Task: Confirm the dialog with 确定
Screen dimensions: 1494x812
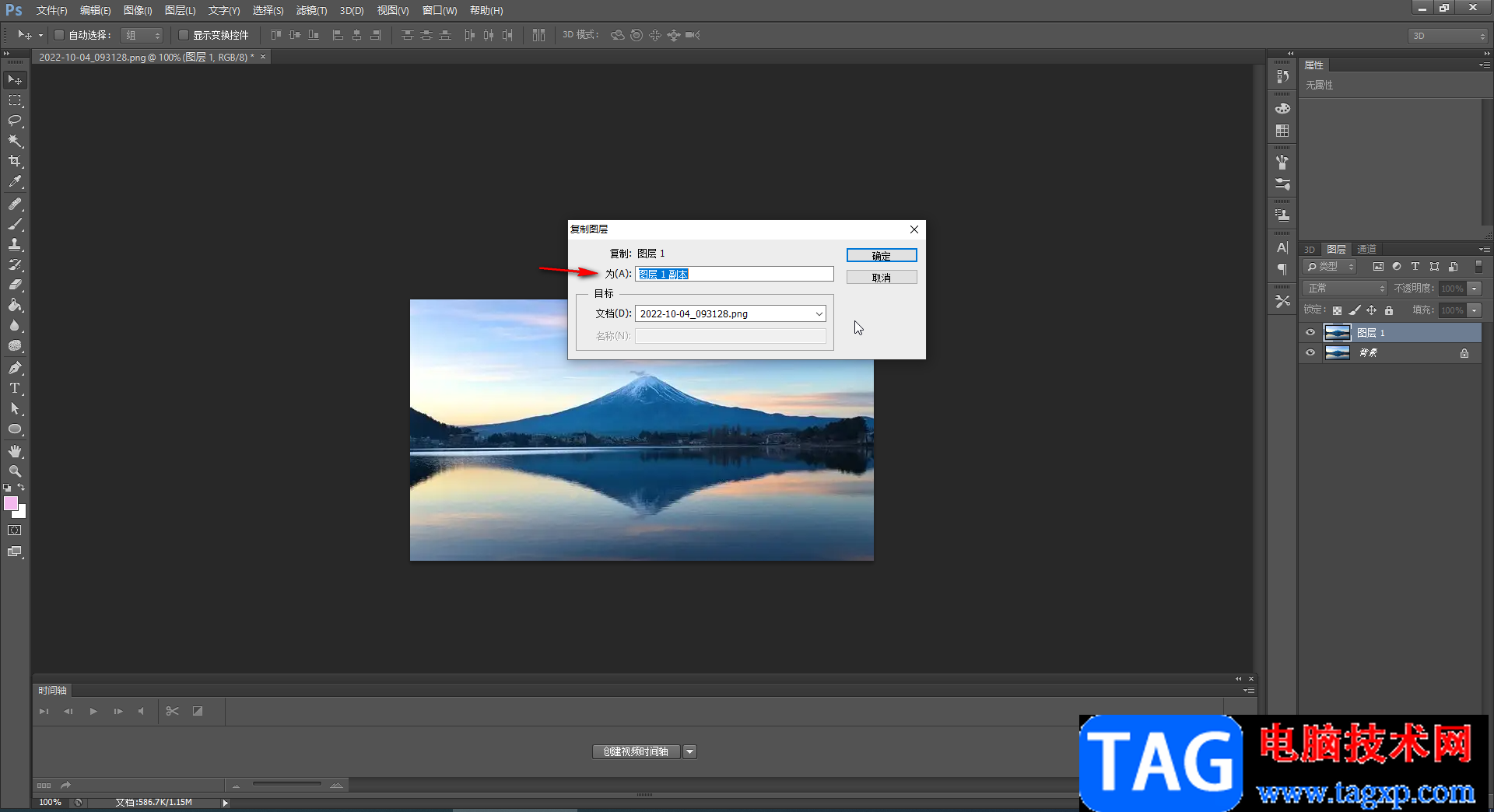Action: point(882,255)
